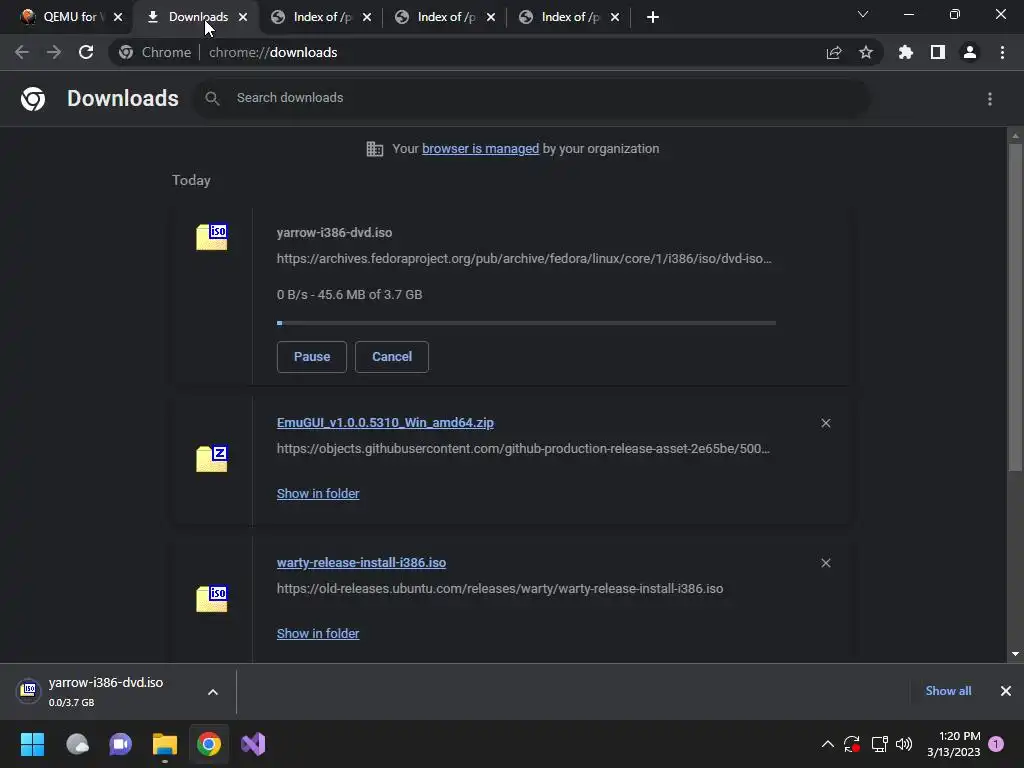Show warty-release-install ISO in folder

(318, 633)
